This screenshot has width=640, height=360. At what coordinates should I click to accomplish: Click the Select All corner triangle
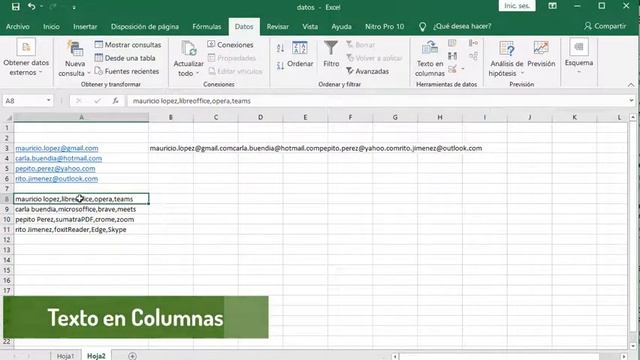(8, 118)
